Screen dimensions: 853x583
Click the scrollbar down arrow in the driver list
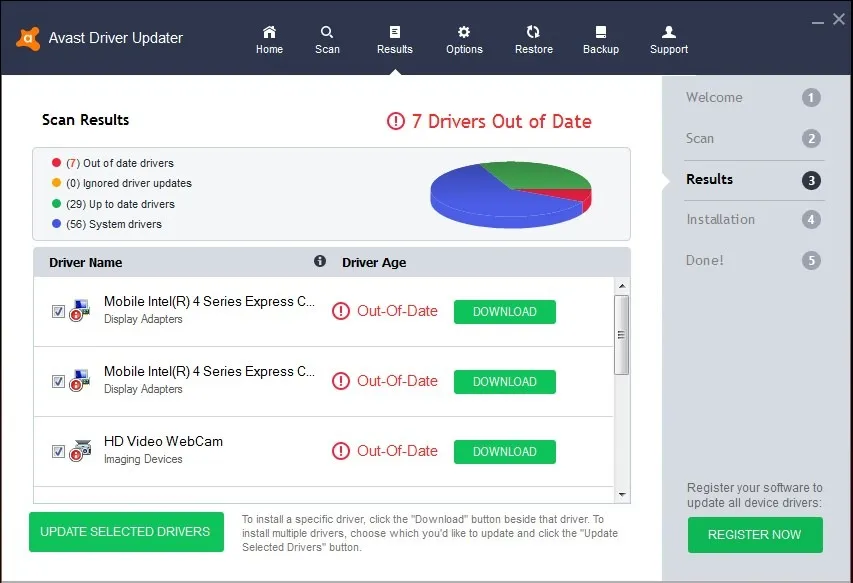tap(622, 495)
